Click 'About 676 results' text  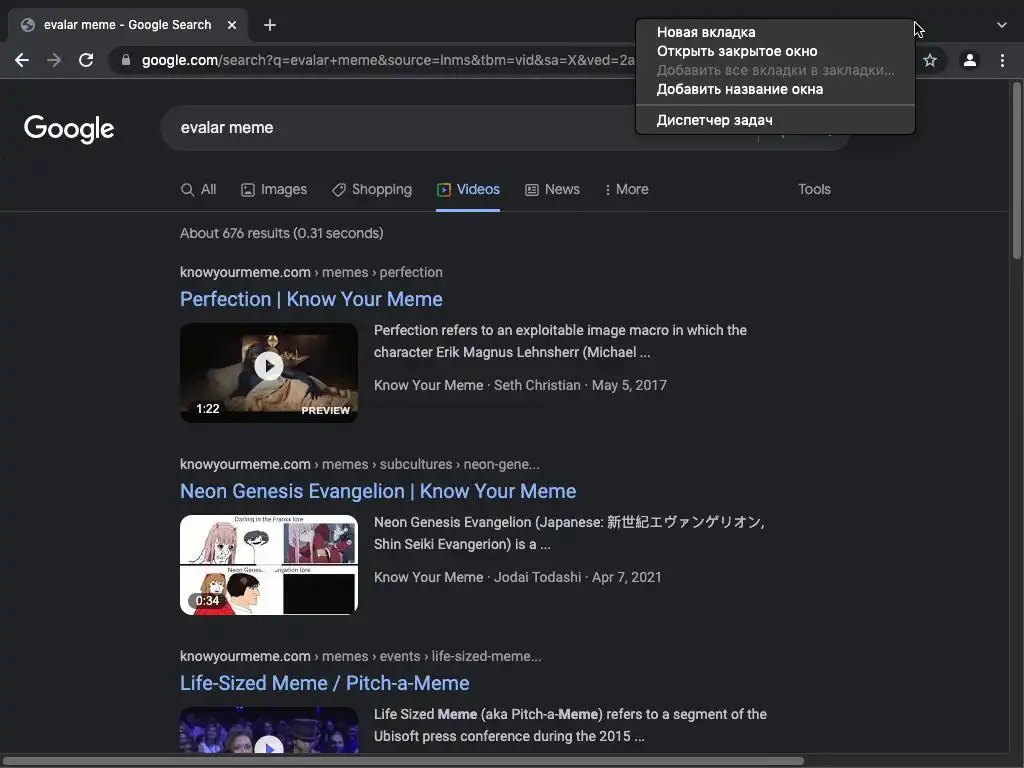pos(281,233)
